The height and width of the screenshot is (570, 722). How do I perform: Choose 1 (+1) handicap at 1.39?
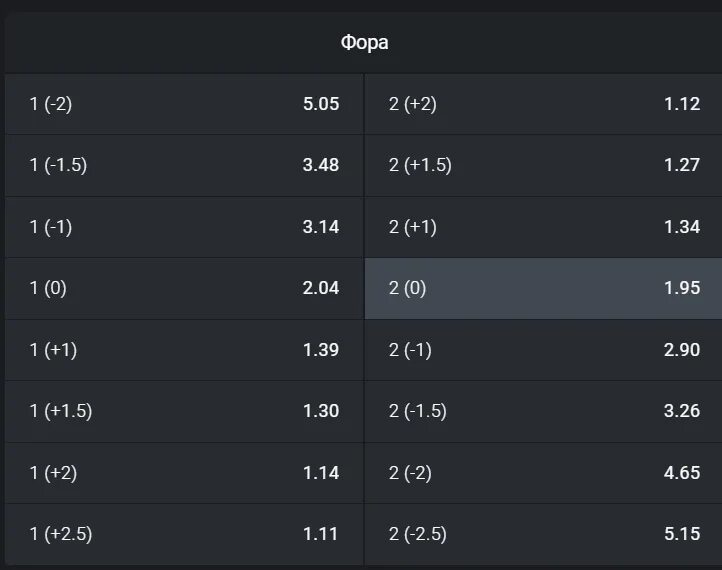(x=184, y=350)
